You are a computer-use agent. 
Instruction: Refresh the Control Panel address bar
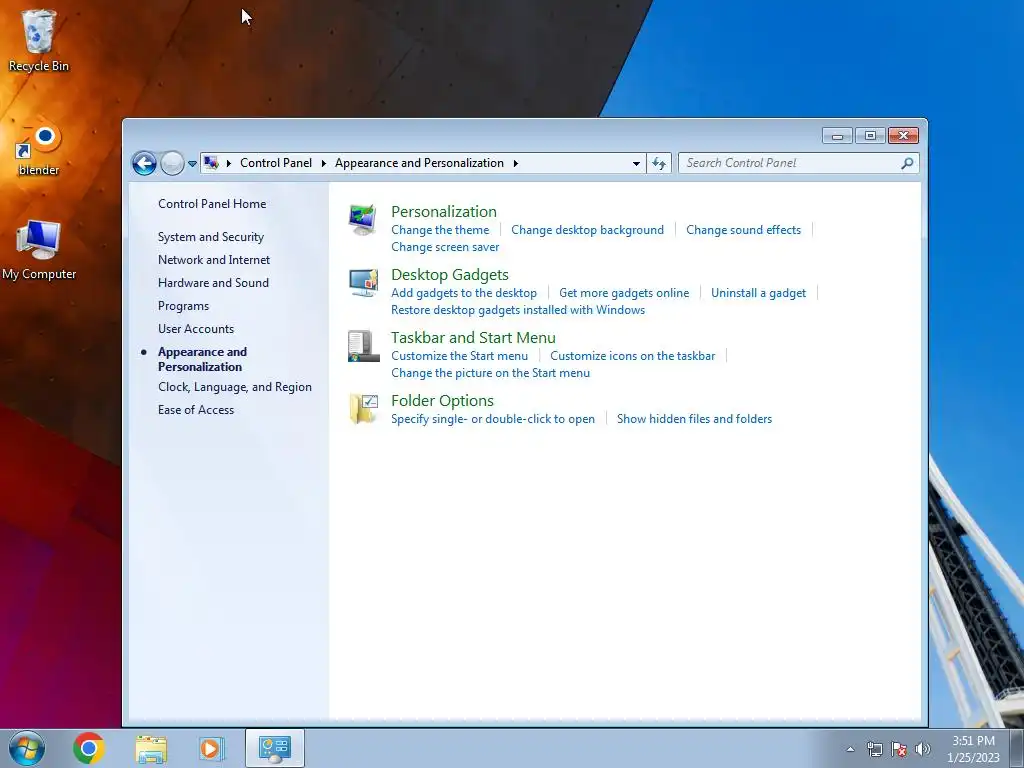[x=659, y=163]
